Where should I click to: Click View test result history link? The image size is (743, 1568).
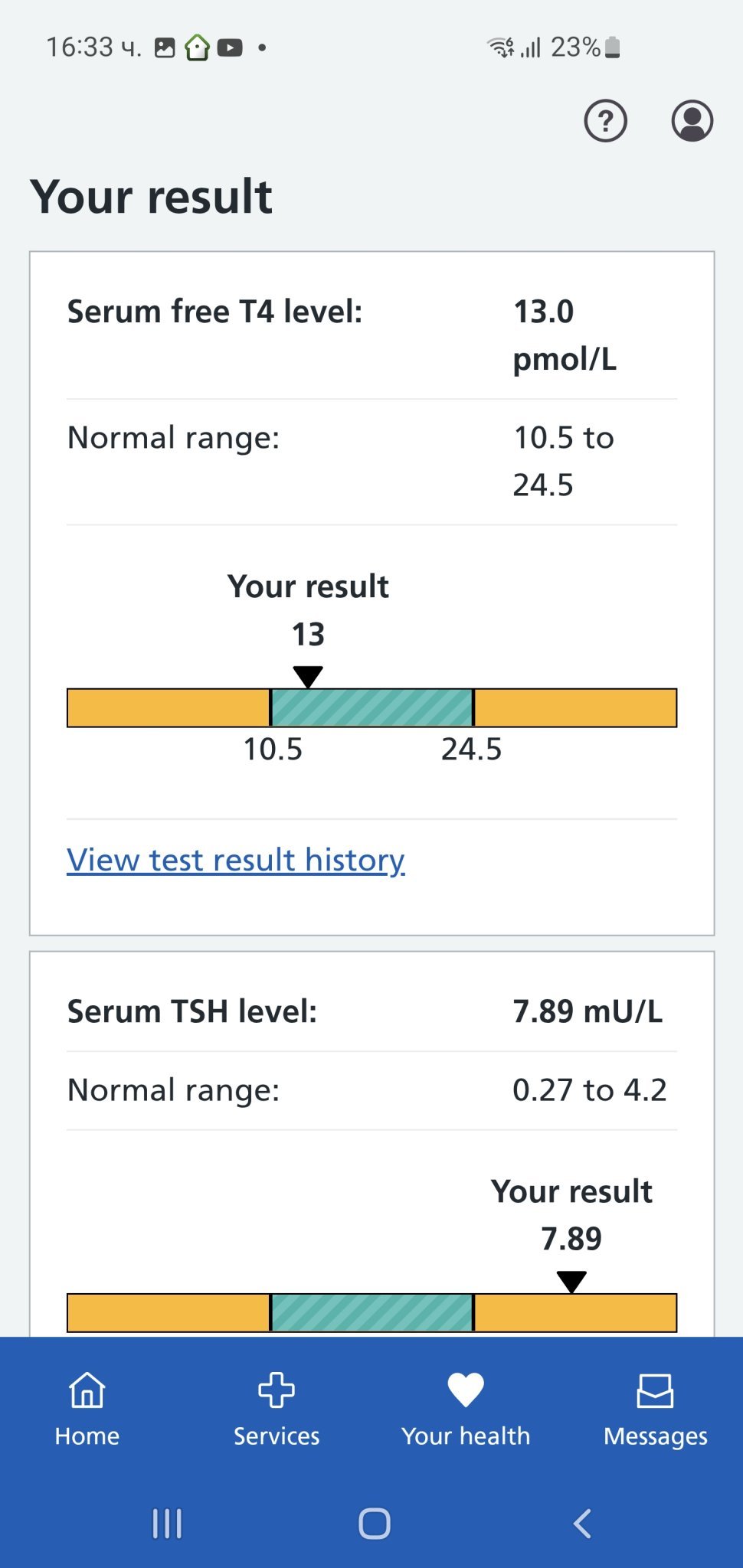(x=235, y=860)
